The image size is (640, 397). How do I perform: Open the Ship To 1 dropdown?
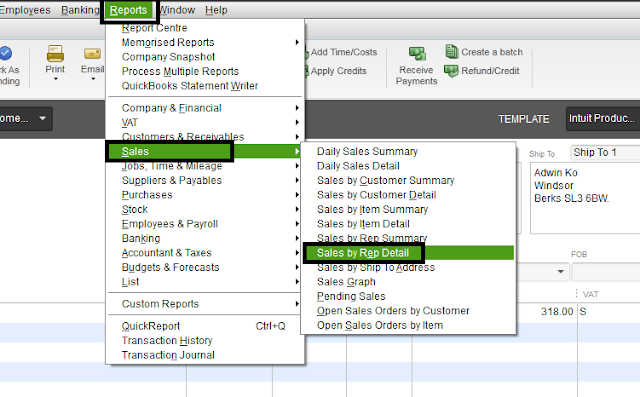click(x=605, y=152)
